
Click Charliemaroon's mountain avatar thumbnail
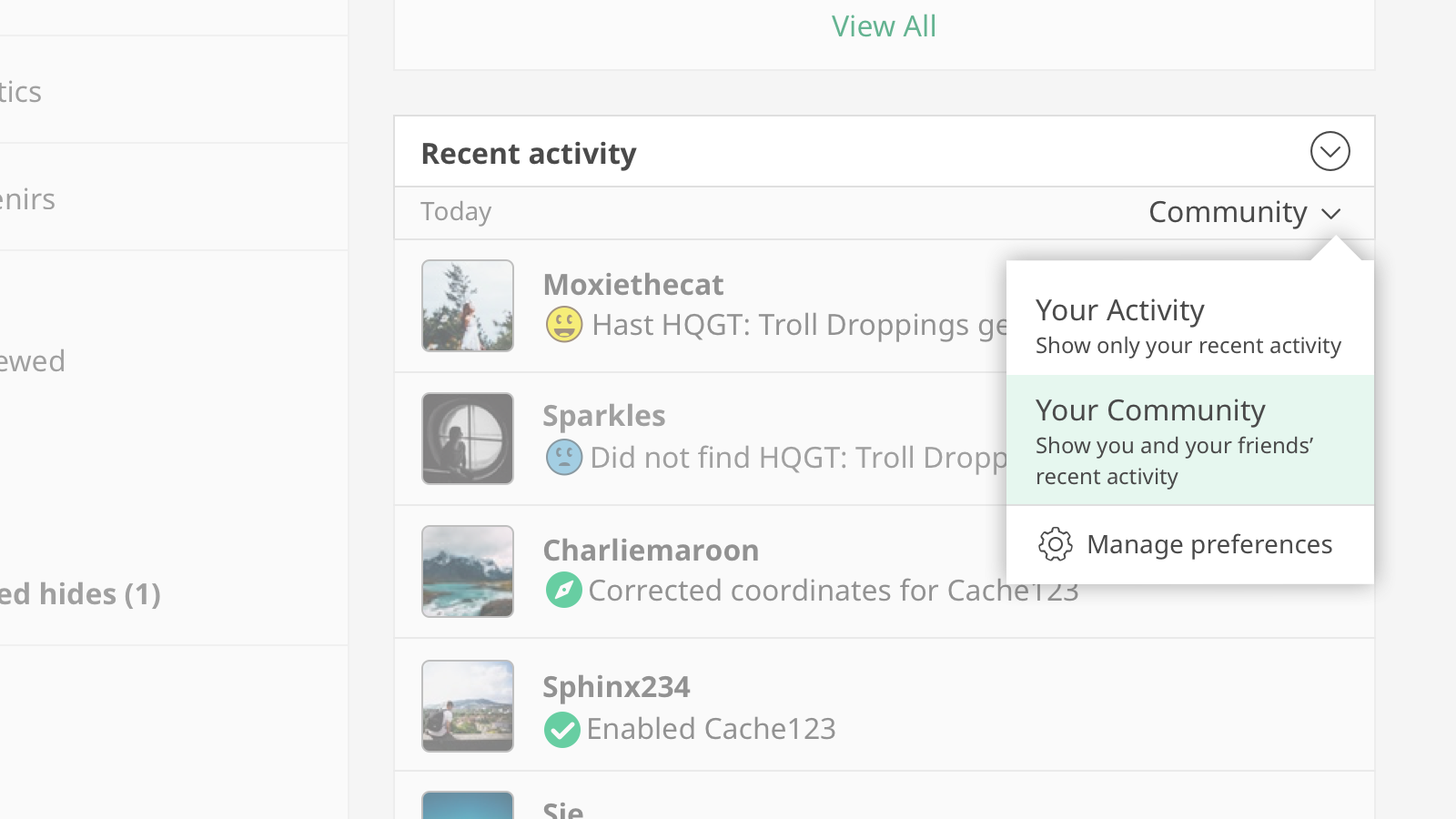468,571
